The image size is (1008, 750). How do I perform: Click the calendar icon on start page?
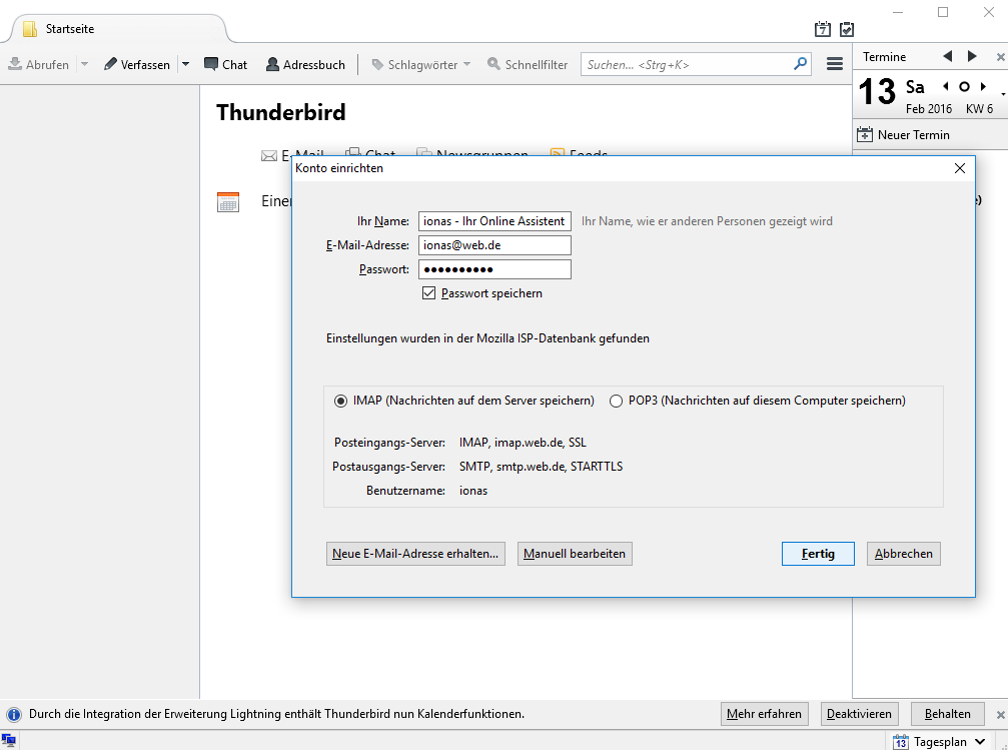228,202
